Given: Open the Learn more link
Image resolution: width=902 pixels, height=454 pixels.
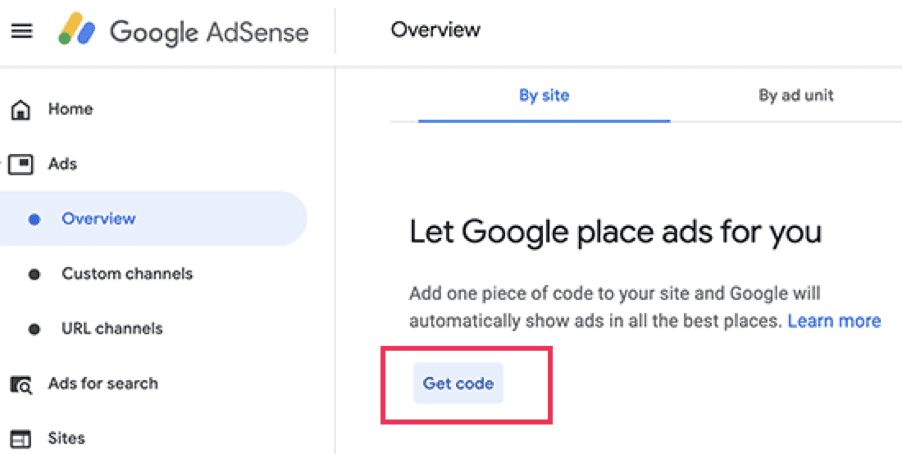Looking at the screenshot, I should 834,321.
